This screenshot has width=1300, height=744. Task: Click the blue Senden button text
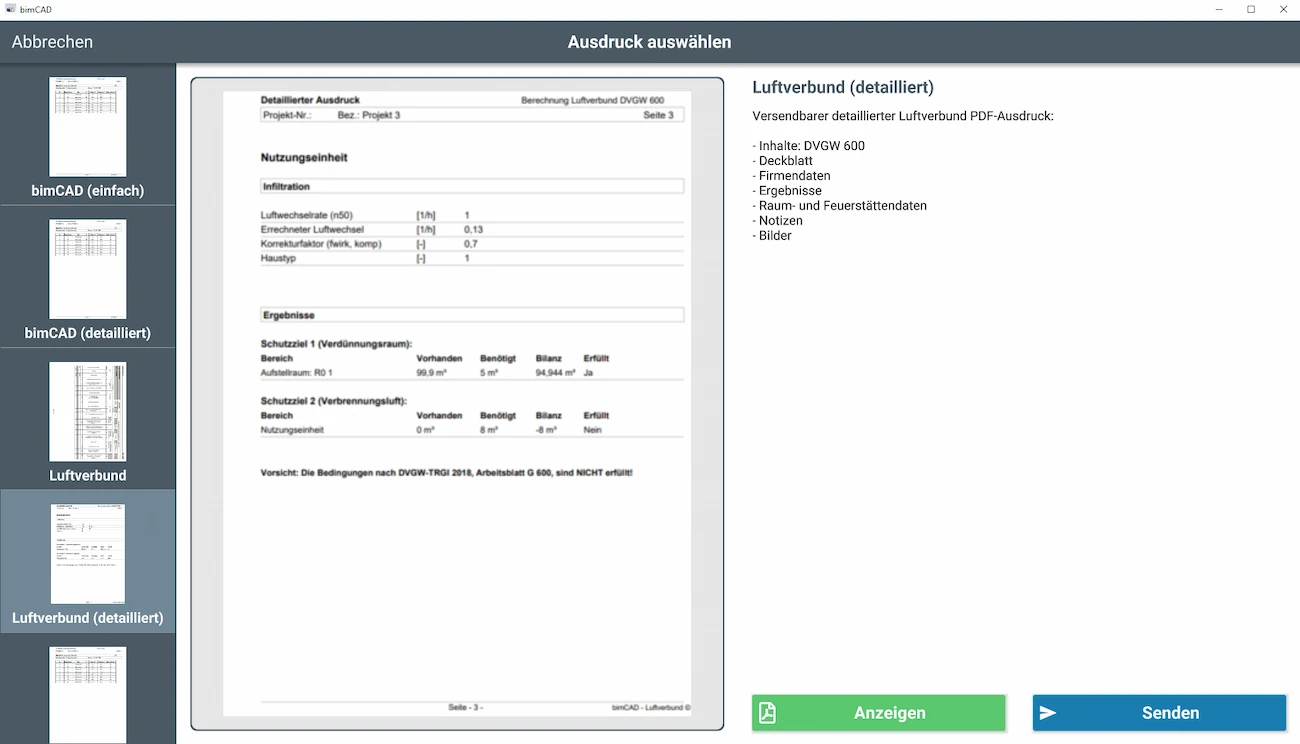1170,713
